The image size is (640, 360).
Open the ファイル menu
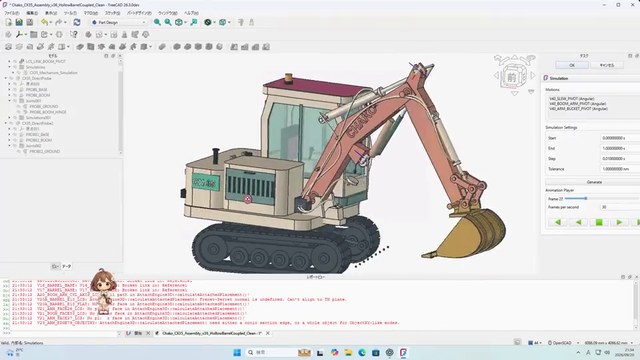pos(11,13)
